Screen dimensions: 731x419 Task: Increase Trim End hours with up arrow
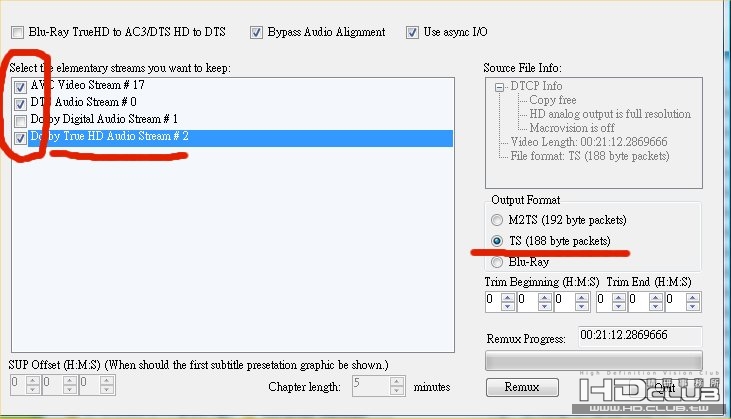619,297
